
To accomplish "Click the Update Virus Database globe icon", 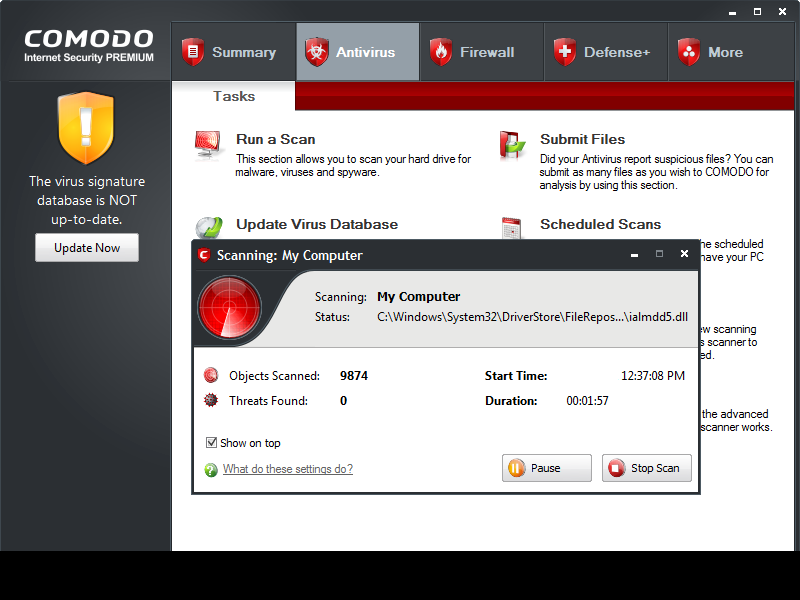I will 209,228.
